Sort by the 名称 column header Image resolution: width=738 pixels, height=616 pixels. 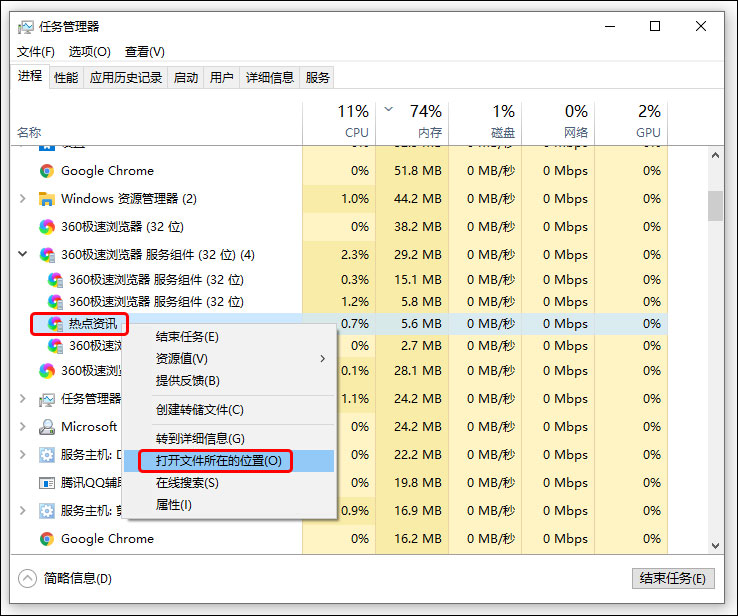tap(156, 122)
